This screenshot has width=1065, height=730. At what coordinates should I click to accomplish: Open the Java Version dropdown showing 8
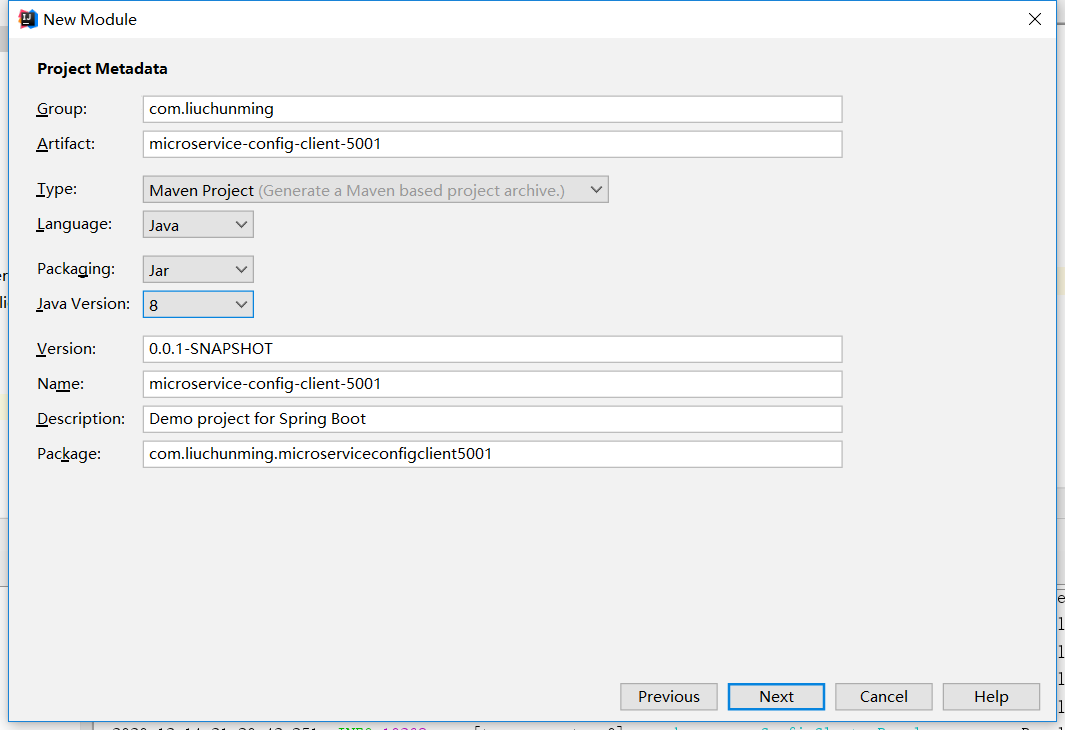198,304
